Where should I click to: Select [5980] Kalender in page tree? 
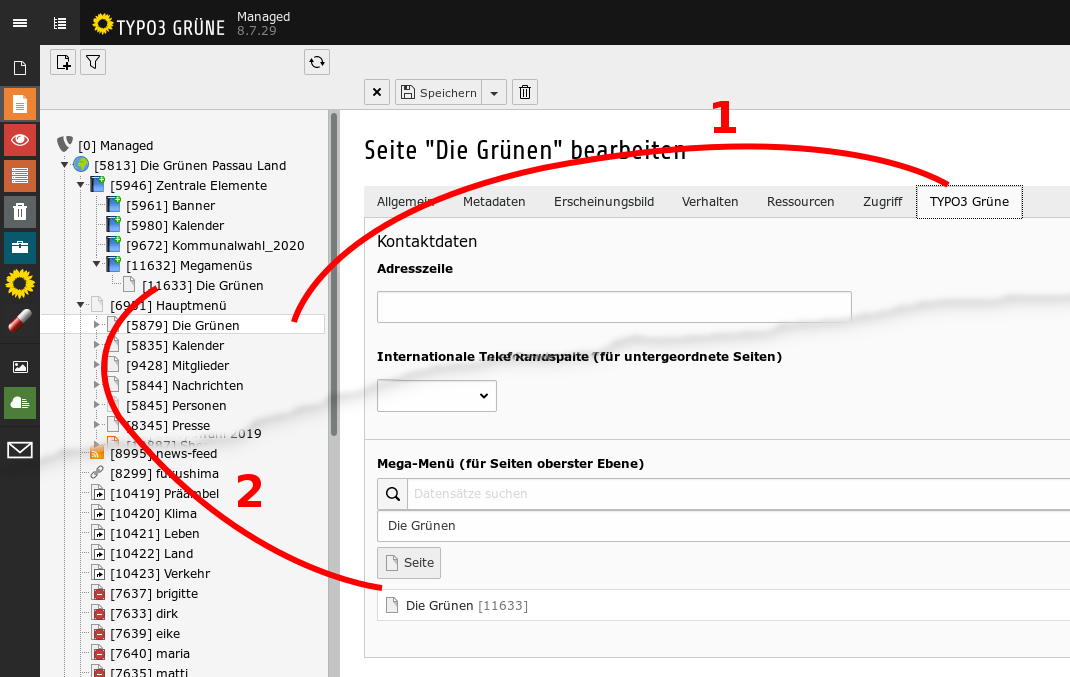pyautogui.click(x=175, y=225)
